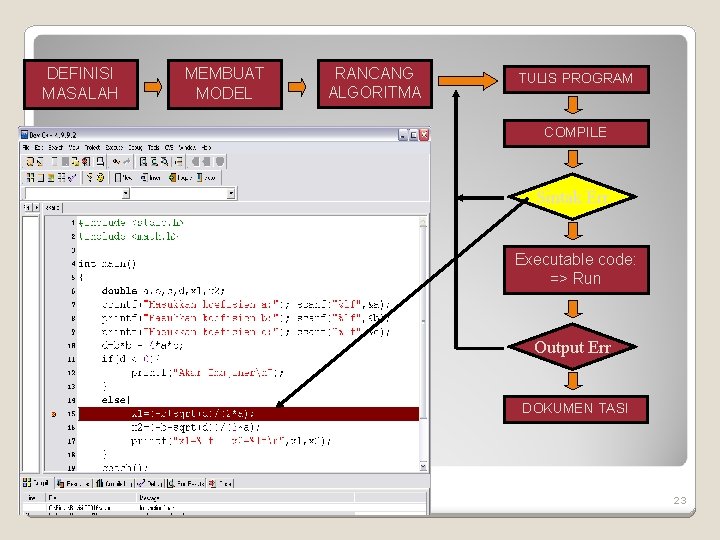
Task: Click the left tab-scroll arrow above editor
Action: 27,208
